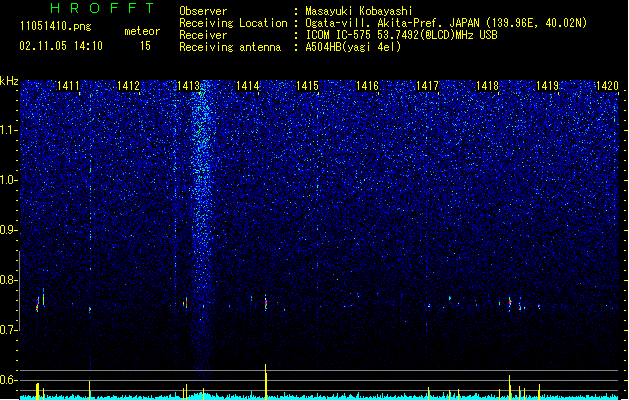Click the 0.7 frequency axis label
The width and height of the screenshot is (629, 400).
9,330
